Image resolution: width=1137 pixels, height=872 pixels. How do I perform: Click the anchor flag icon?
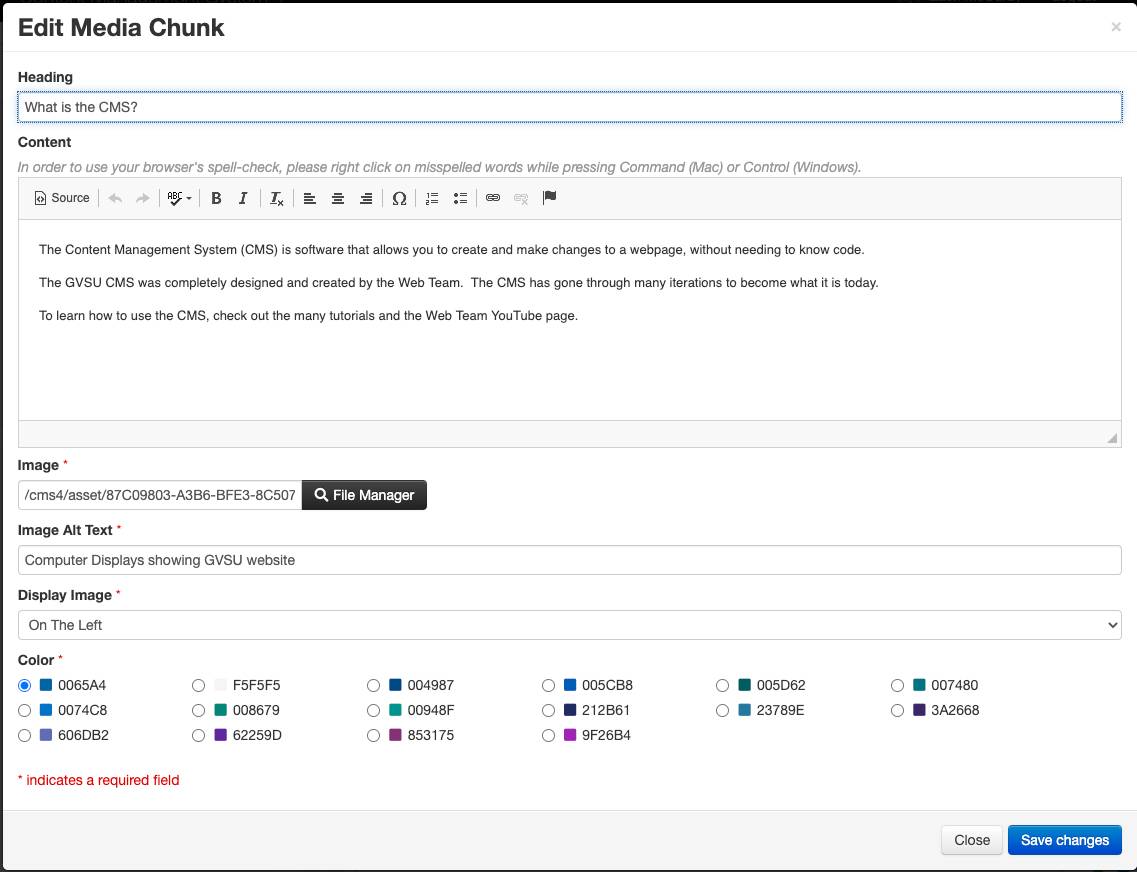click(549, 198)
